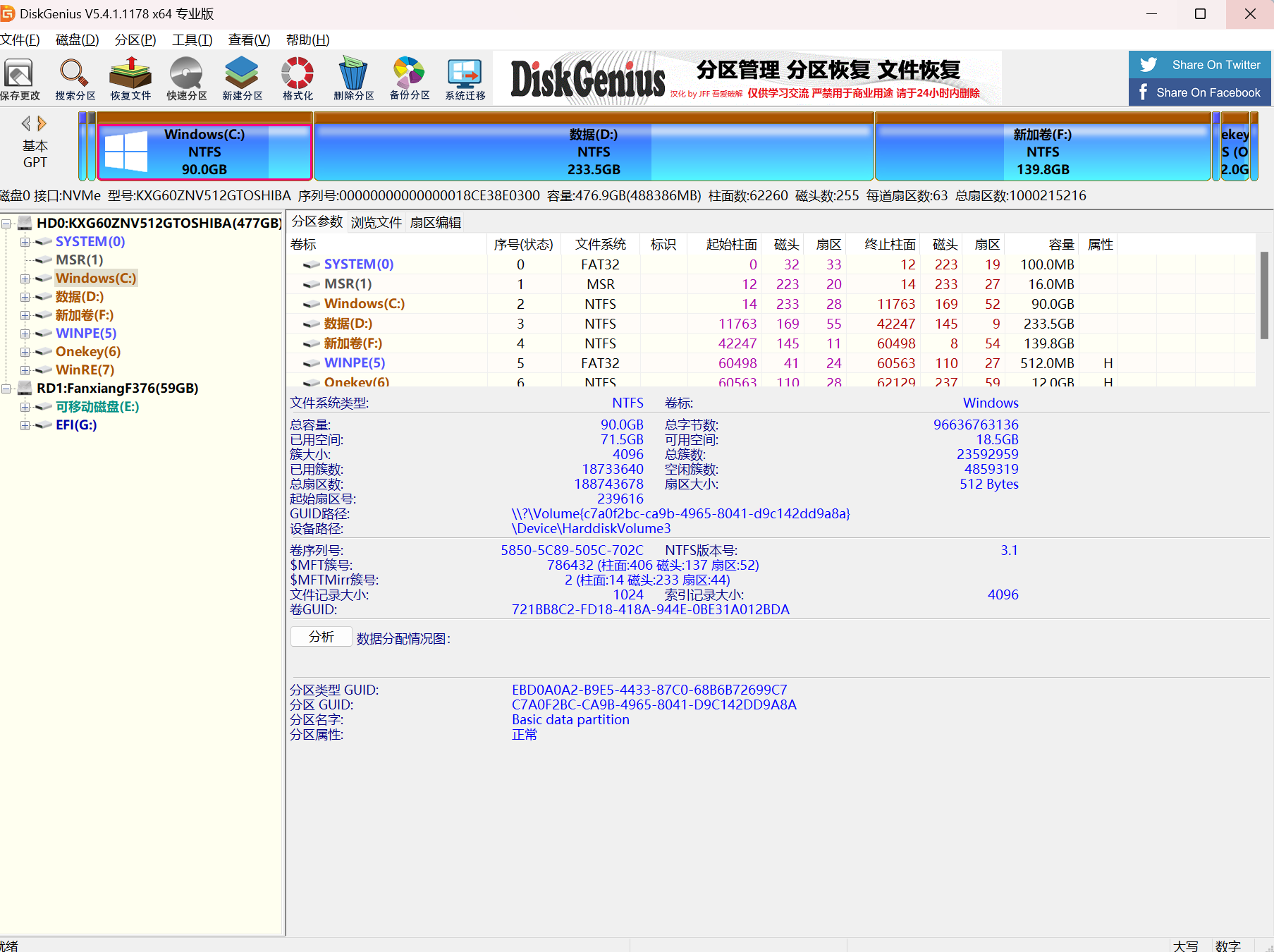Expand the EFI(G:) tree node
1274x952 pixels.
click(25, 425)
